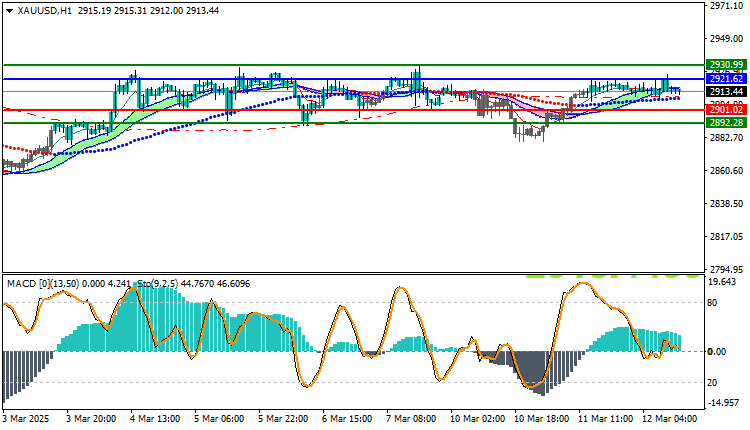
Task: Click the 4 Mar 13:00 time label
Action: coord(155,419)
